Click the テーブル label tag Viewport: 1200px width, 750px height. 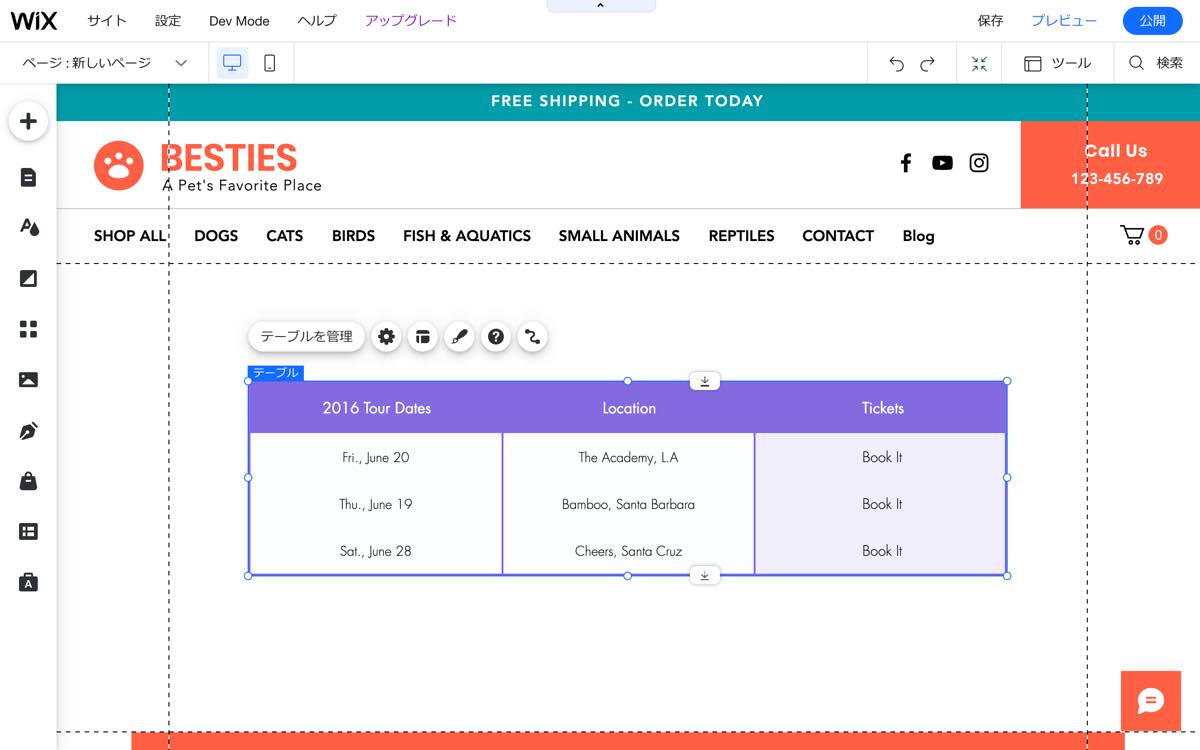click(276, 373)
